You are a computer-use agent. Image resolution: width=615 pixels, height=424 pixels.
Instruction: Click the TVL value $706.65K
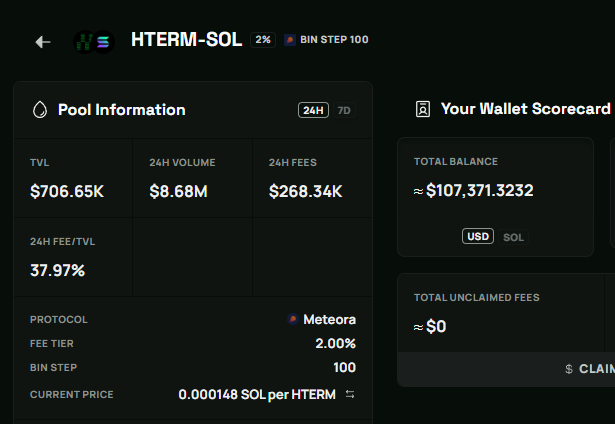67,191
